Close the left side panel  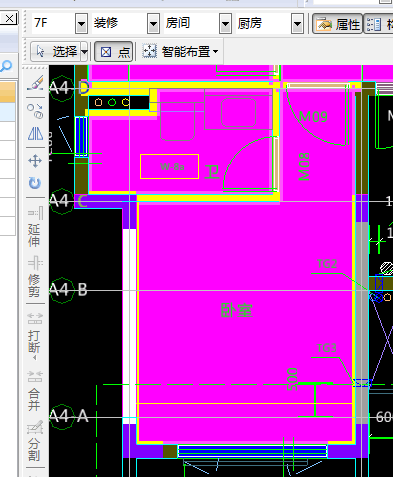(x=9, y=19)
